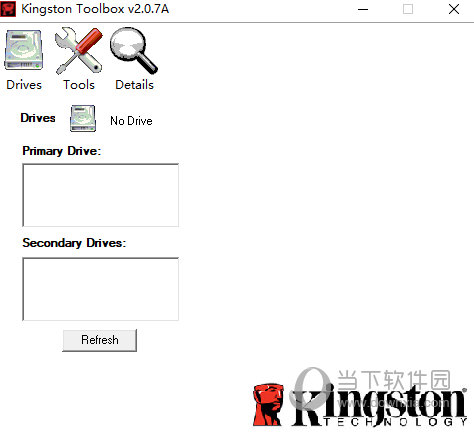Open the Details magnifying glass icon
474x432 pixels.
(134, 50)
